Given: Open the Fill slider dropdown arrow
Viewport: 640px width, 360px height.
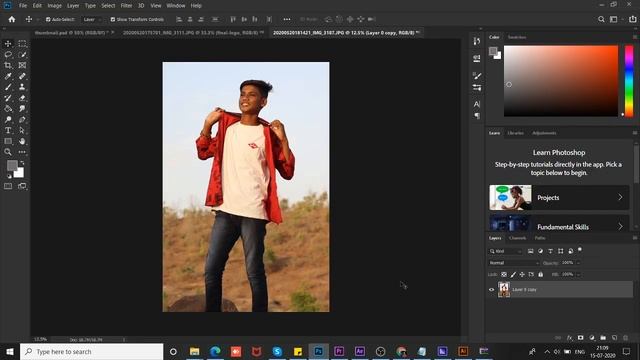Looking at the screenshot, I should [x=578, y=275].
